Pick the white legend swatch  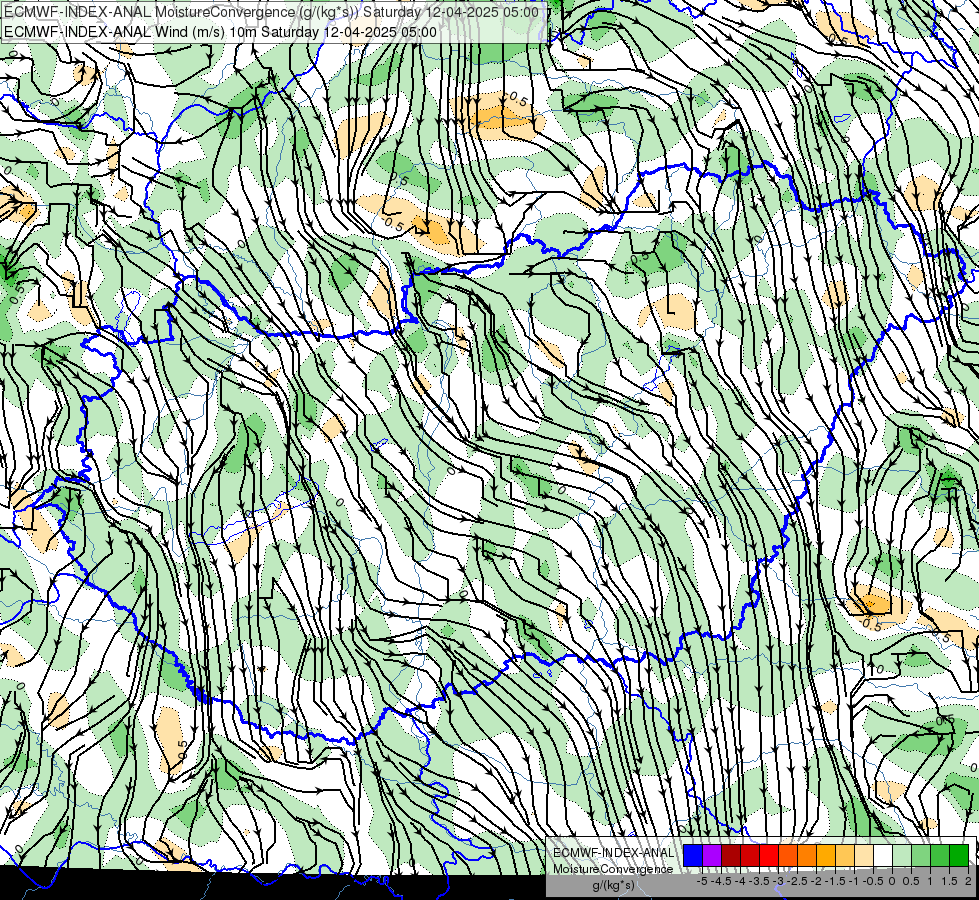pos(883,855)
